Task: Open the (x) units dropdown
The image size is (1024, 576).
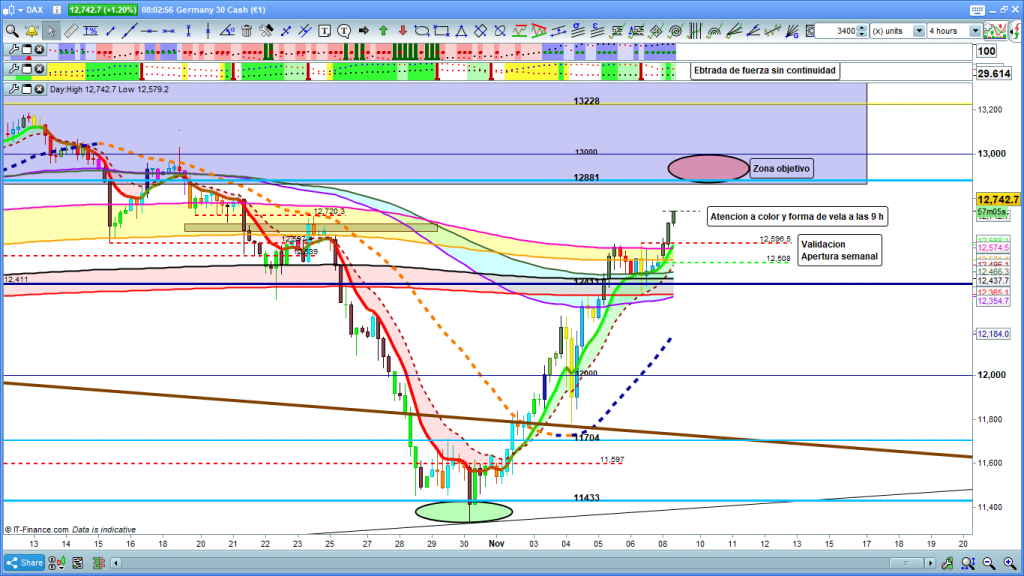Action: [896, 31]
